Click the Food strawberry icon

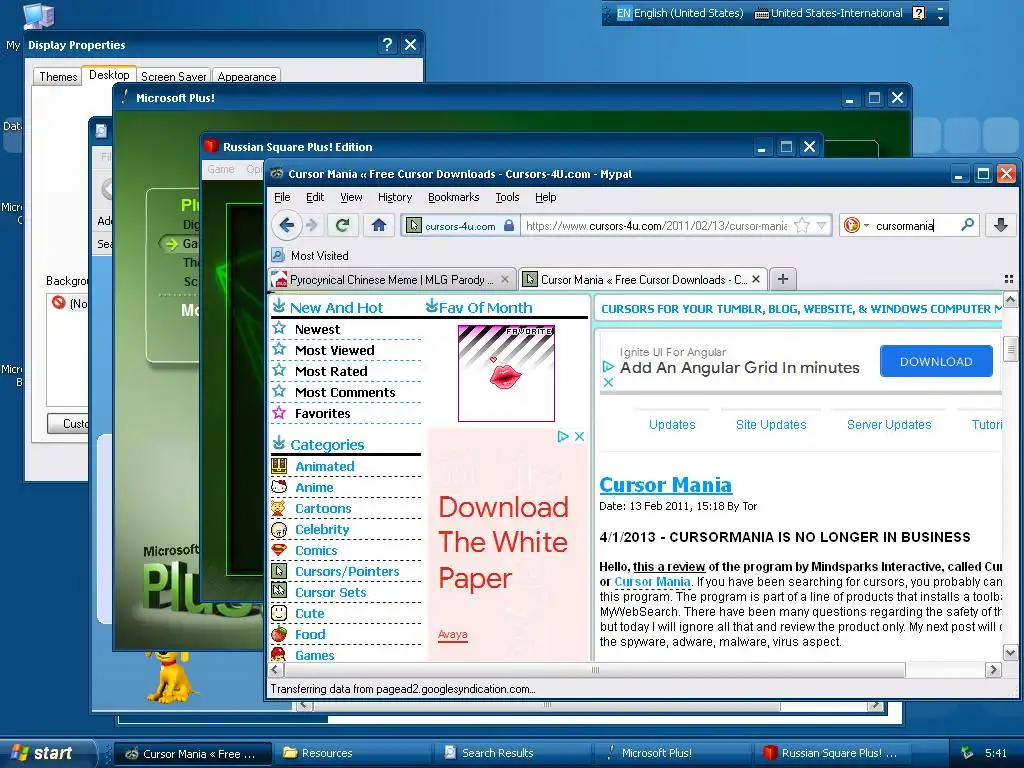(279, 633)
